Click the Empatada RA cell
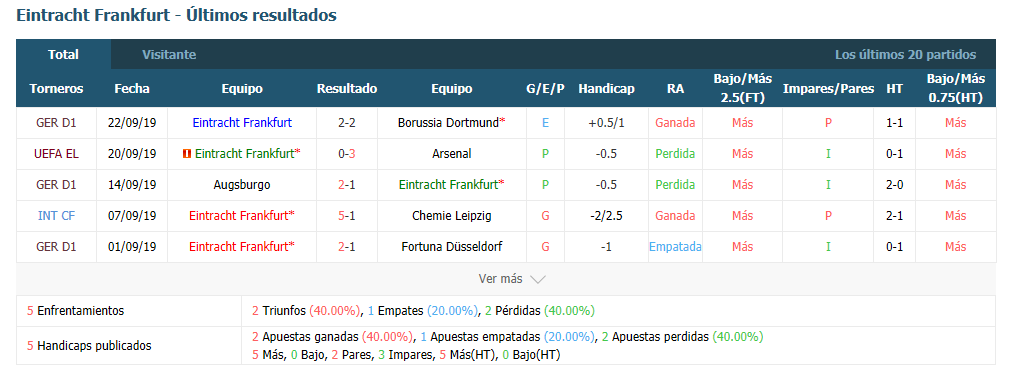Image resolution: width=1015 pixels, height=376 pixels. (675, 247)
